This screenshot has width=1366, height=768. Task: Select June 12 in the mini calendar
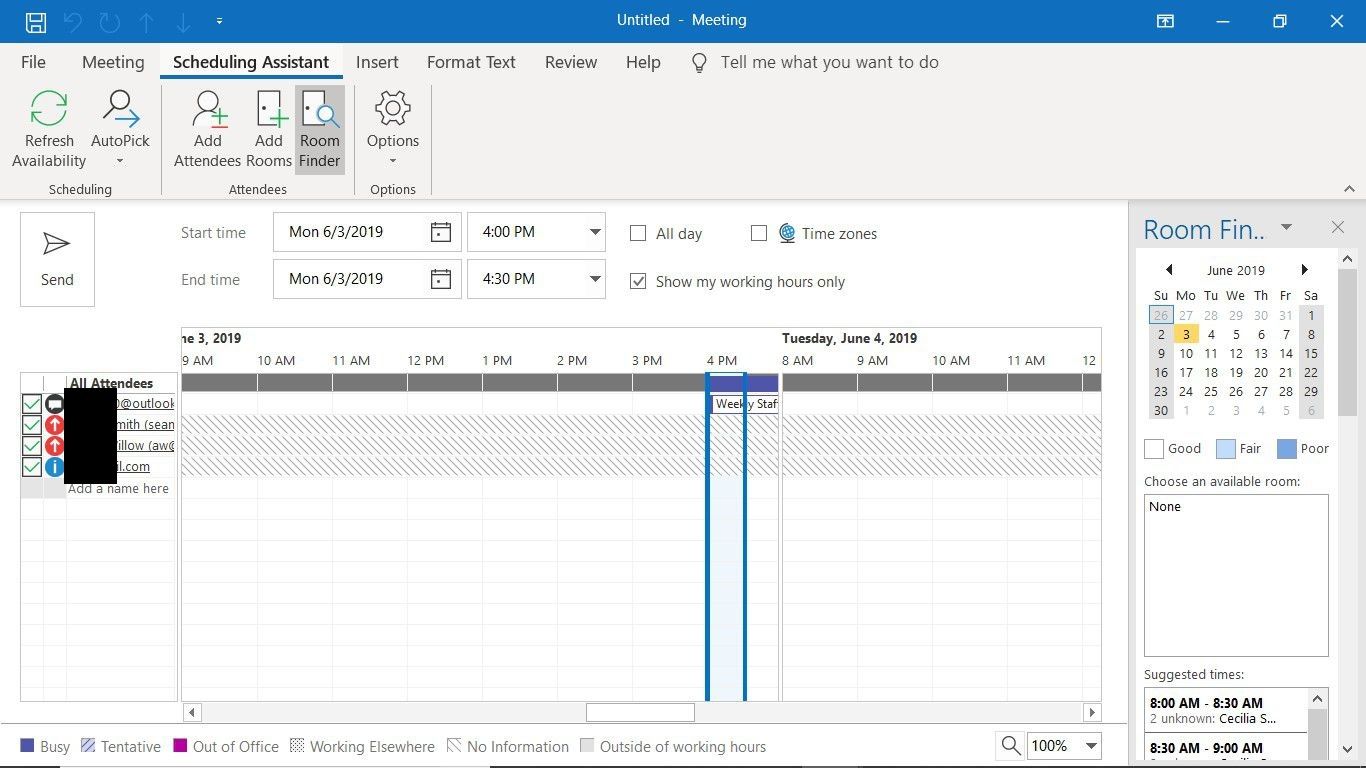click(1236, 353)
